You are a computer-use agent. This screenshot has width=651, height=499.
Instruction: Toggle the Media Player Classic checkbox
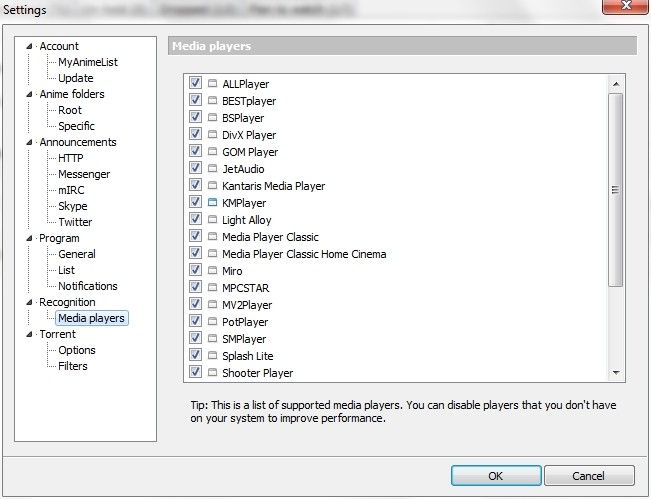(x=195, y=236)
